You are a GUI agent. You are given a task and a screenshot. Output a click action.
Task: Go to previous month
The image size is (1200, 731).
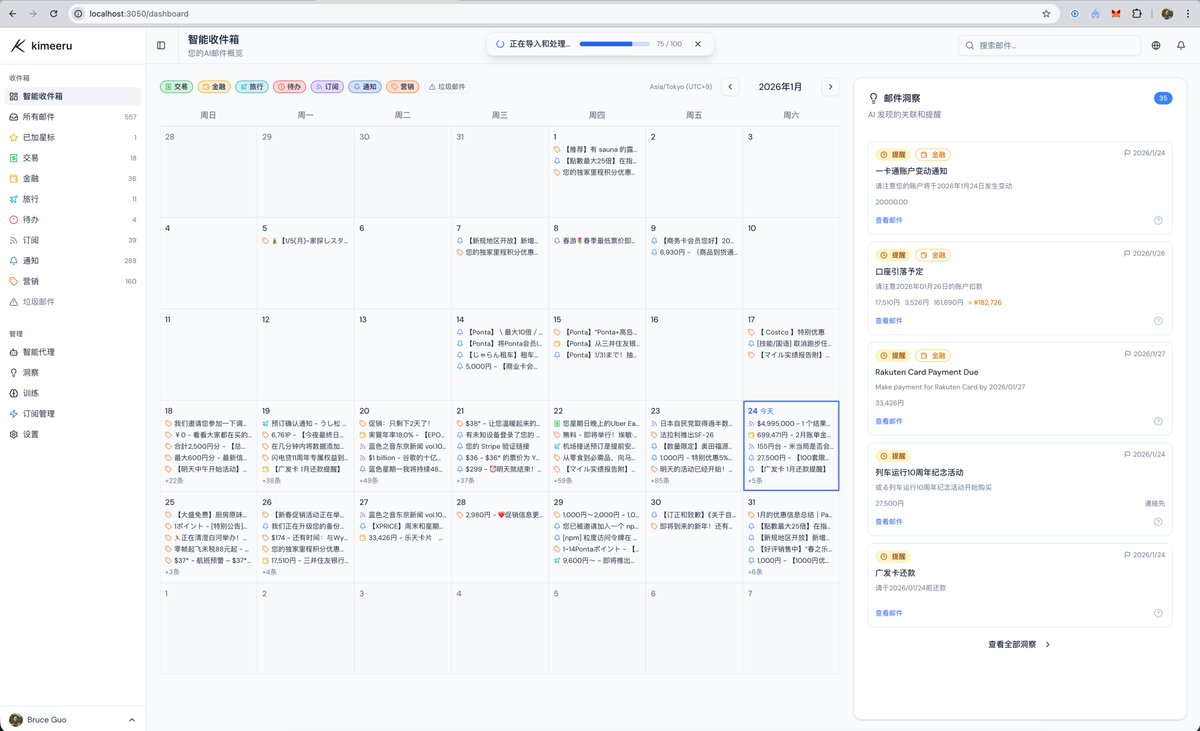tap(730, 87)
